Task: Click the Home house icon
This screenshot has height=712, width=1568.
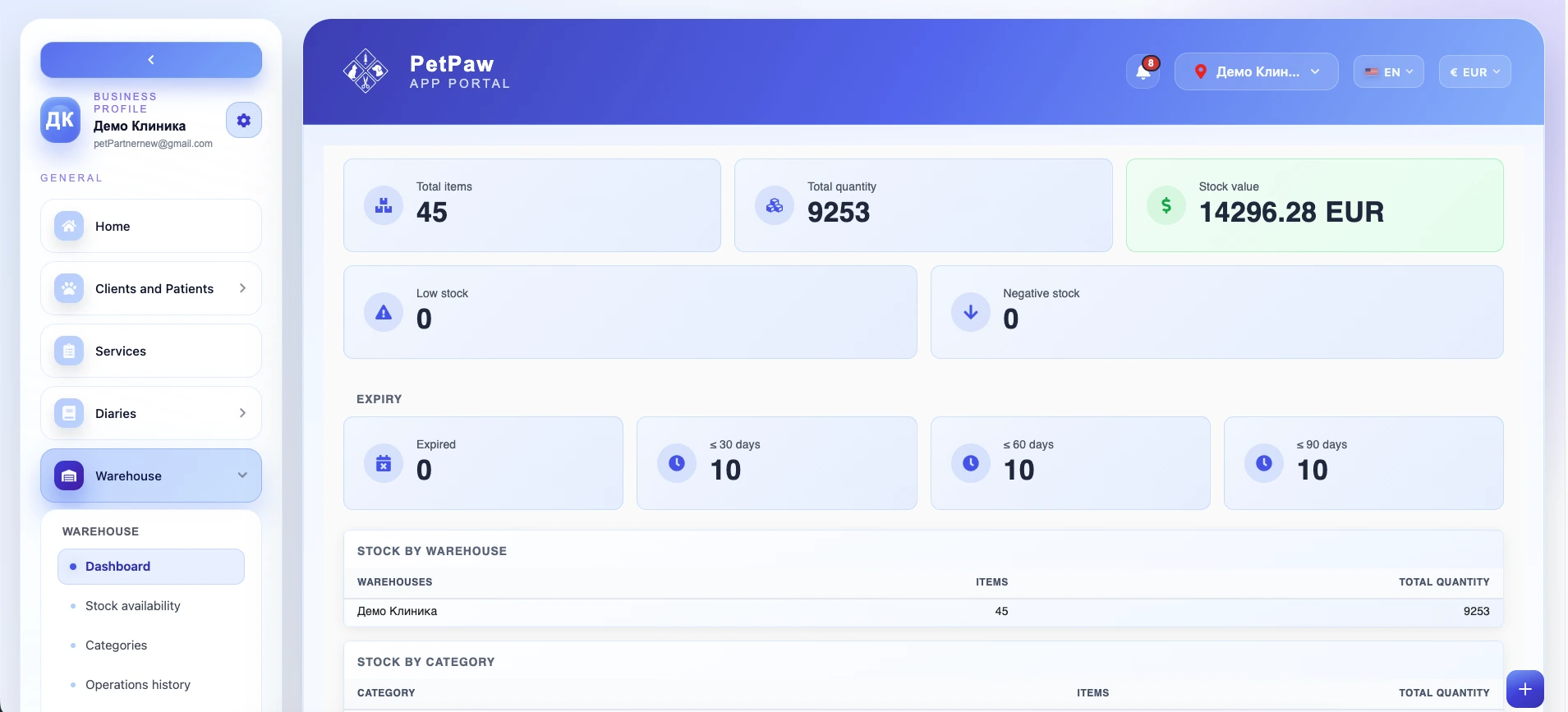Action: (69, 226)
